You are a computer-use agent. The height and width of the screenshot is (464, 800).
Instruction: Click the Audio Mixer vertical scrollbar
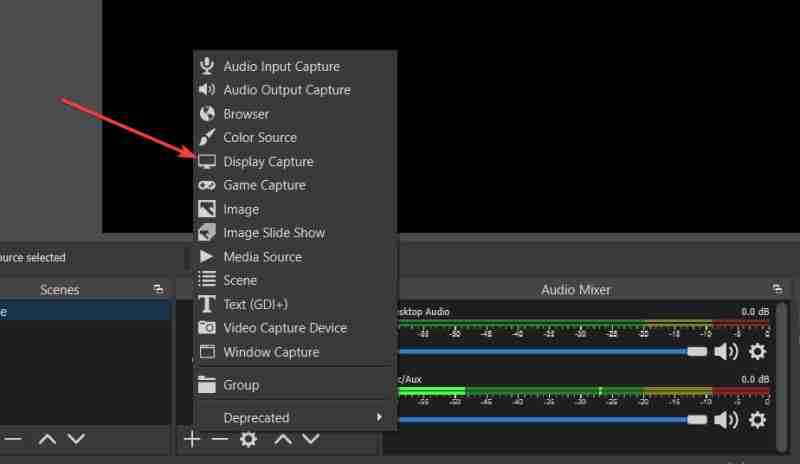point(782,377)
